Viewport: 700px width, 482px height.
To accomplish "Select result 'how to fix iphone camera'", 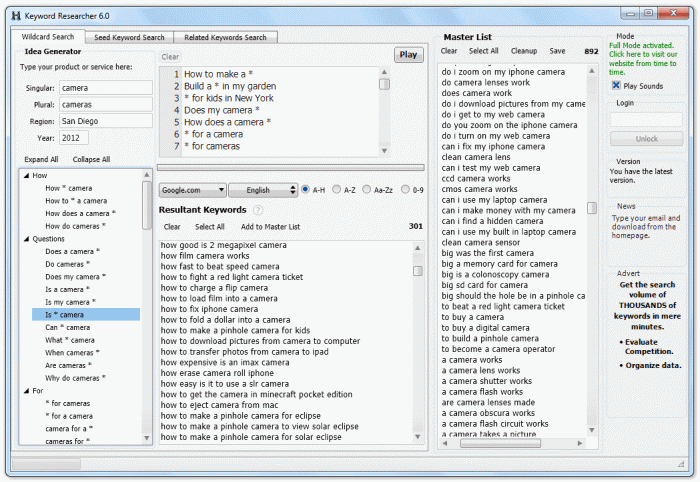I will click(x=209, y=309).
